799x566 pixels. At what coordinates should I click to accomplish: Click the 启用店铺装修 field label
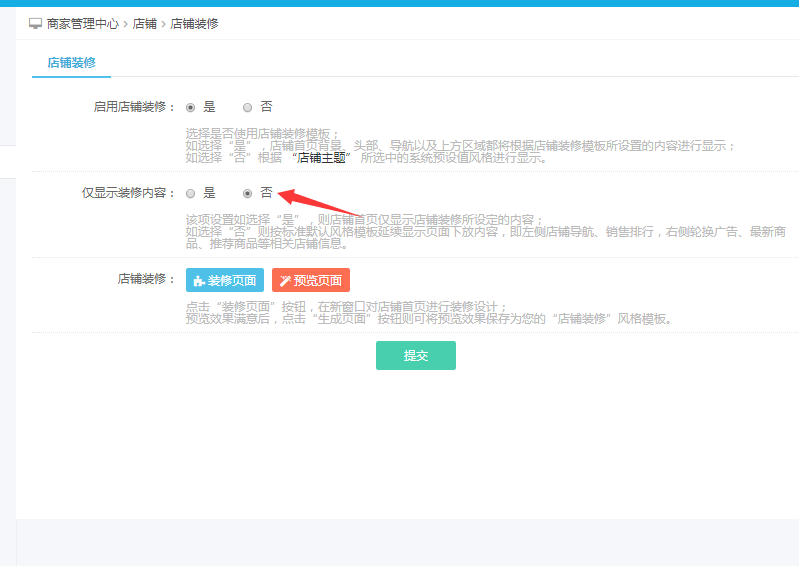coord(134,107)
